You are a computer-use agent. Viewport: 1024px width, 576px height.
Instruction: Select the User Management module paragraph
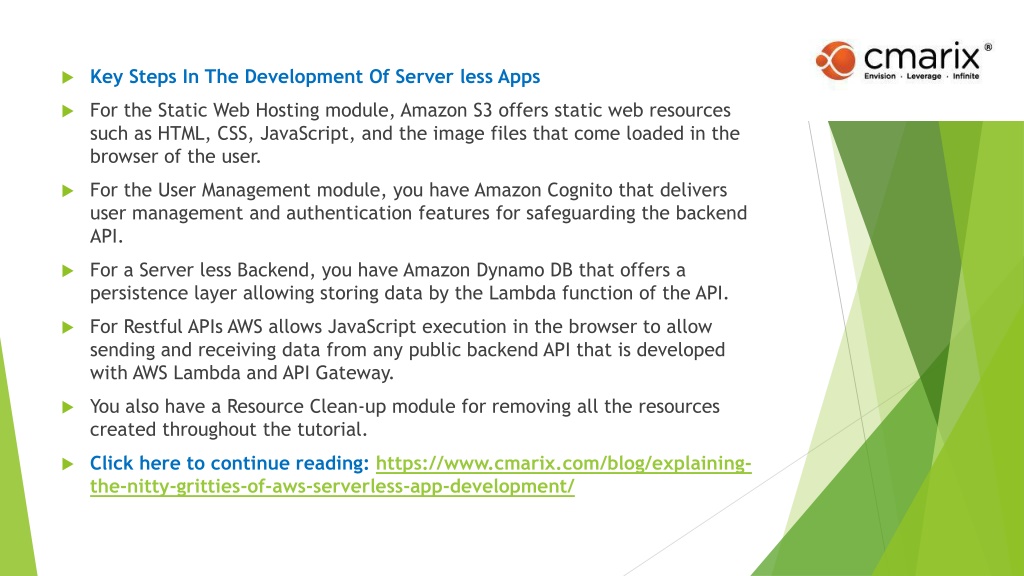pyautogui.click(x=418, y=213)
